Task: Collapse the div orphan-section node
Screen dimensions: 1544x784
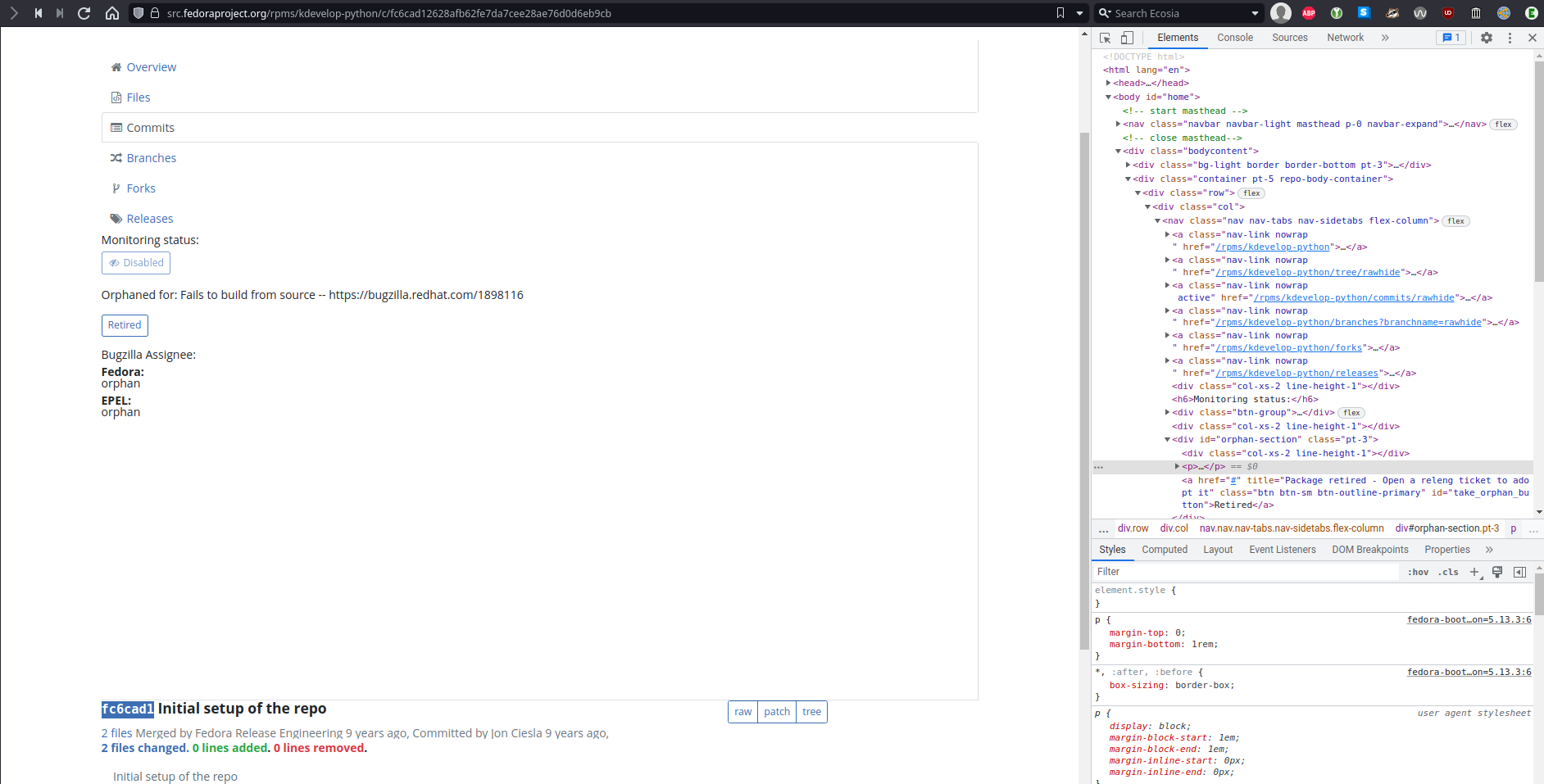Action: pyautogui.click(x=1167, y=439)
